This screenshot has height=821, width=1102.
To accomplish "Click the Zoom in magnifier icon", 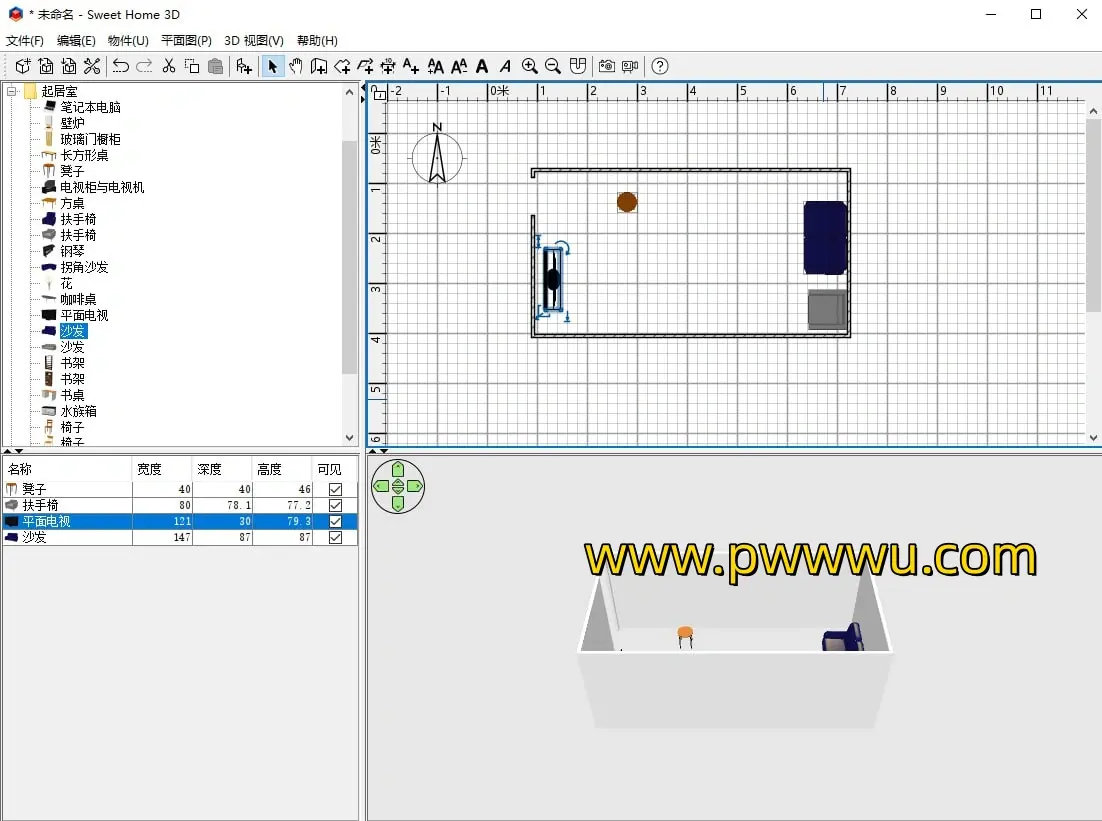I will click(530, 66).
